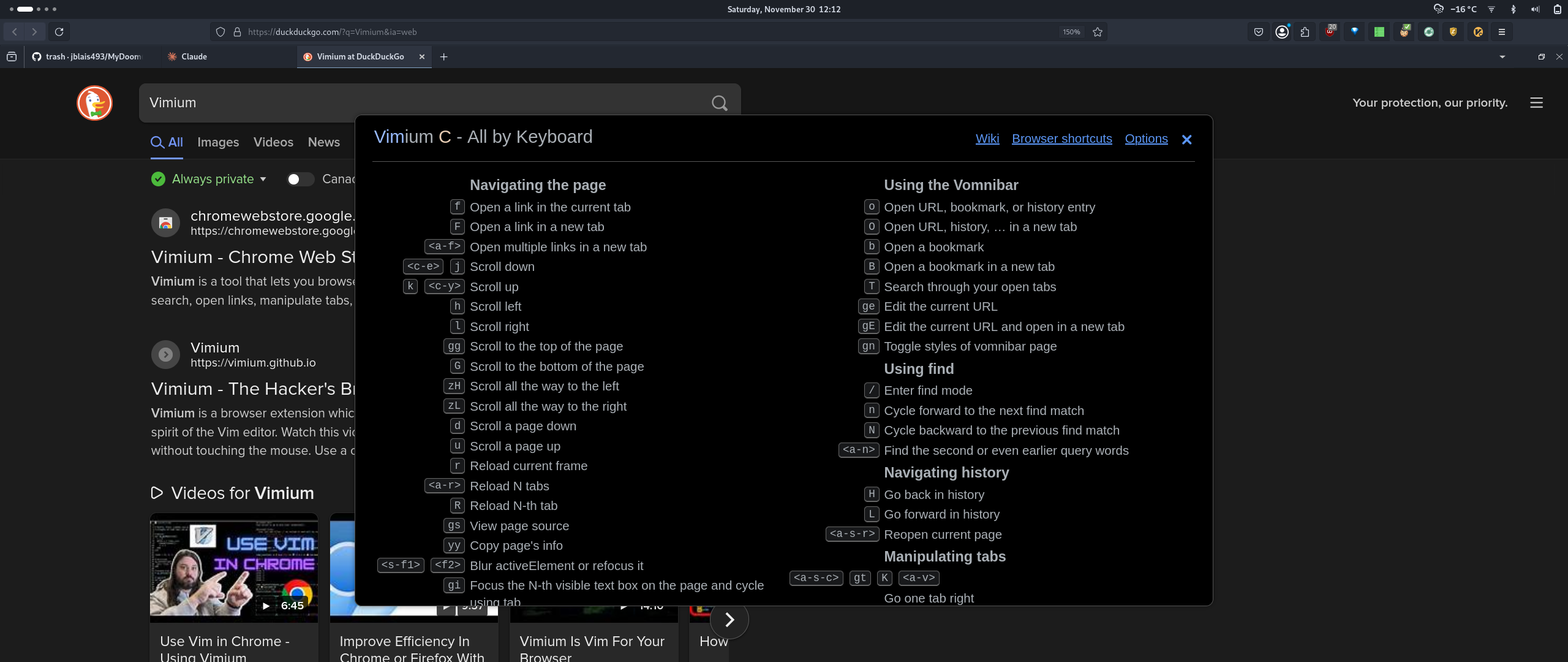Screen dimensions: 1568x662
Task: Open the Browser shortcuts link
Action: [x=1062, y=139]
